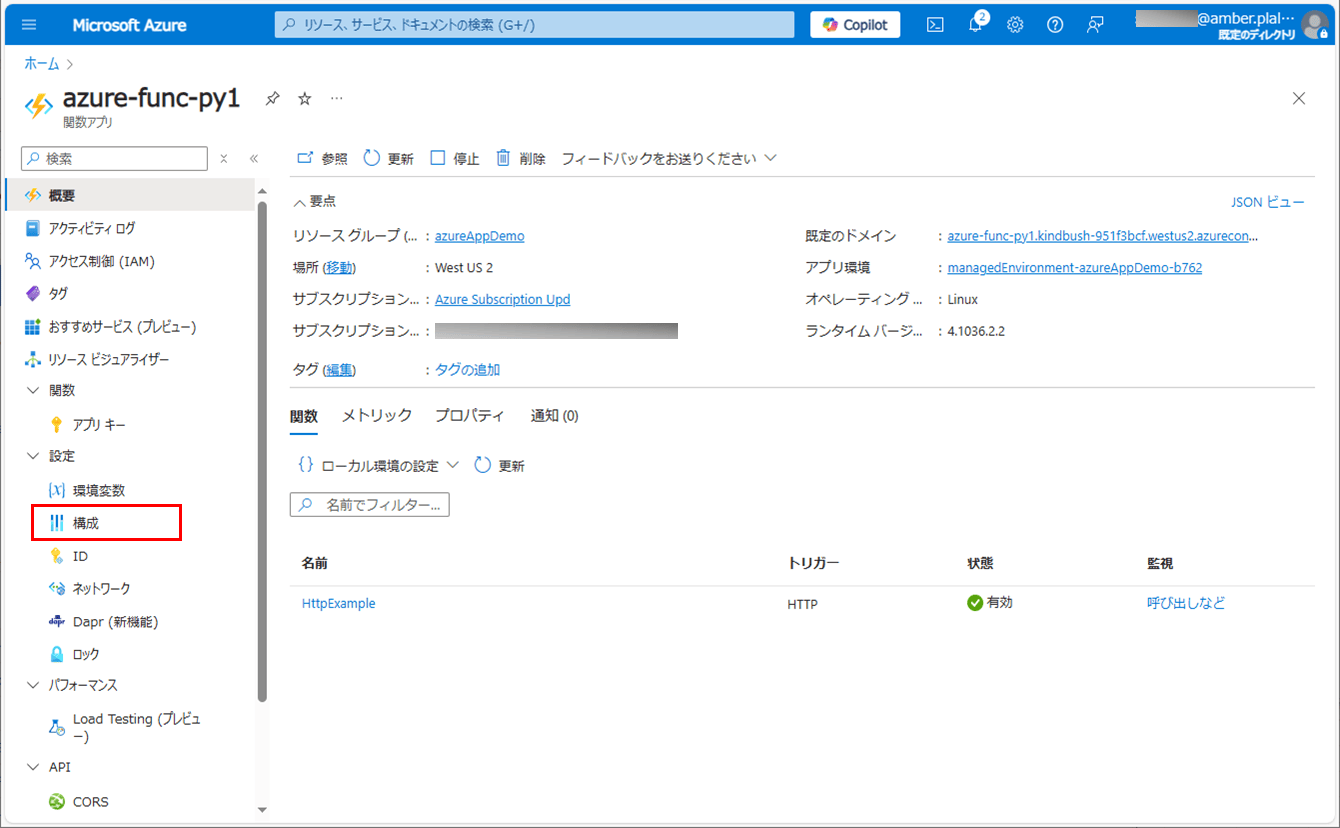Collapse the 関数 sidebar group
The width and height of the screenshot is (1340, 828).
pos(33,390)
